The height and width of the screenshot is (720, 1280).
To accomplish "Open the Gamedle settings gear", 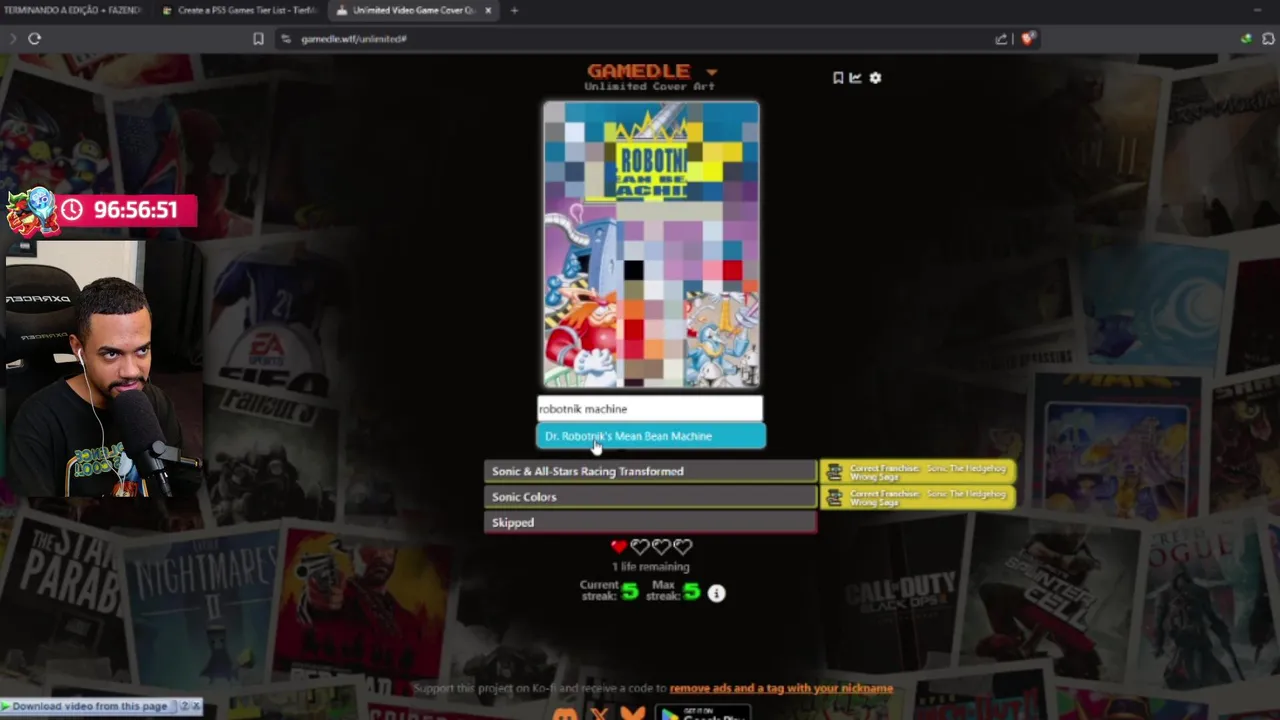I will (x=875, y=77).
